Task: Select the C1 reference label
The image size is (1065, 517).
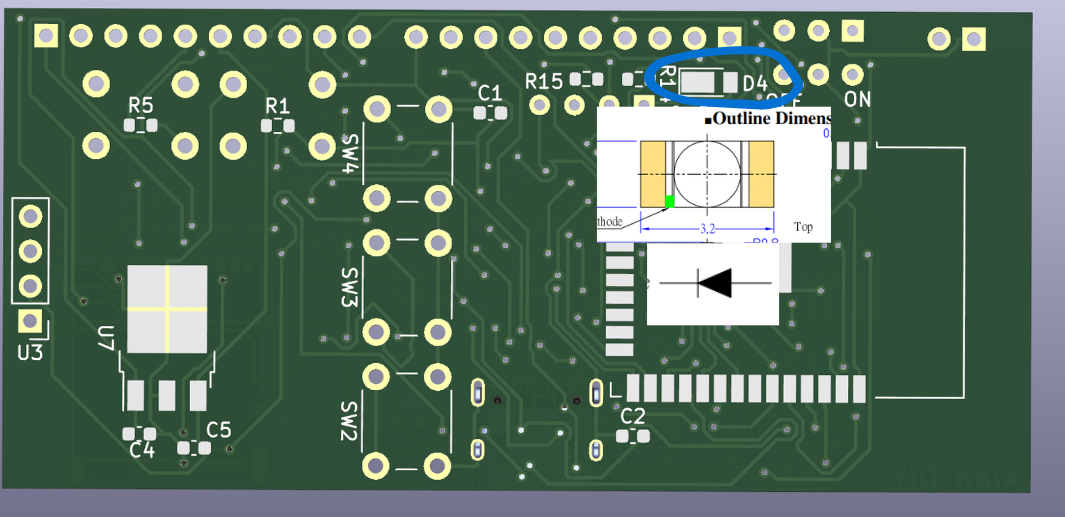Action: (490, 92)
